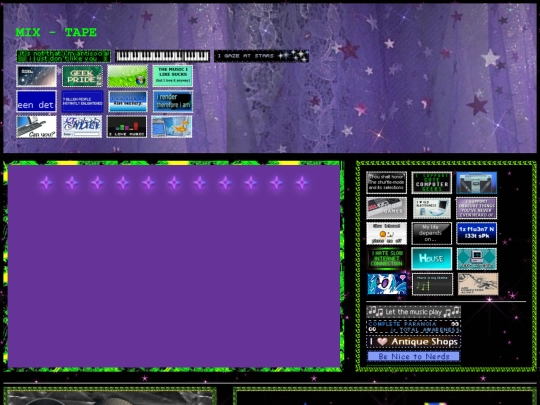Image resolution: width=540 pixels, height=405 pixels.
Task: Click the blue 'een det' scrolling stamp
Action: 37,102
